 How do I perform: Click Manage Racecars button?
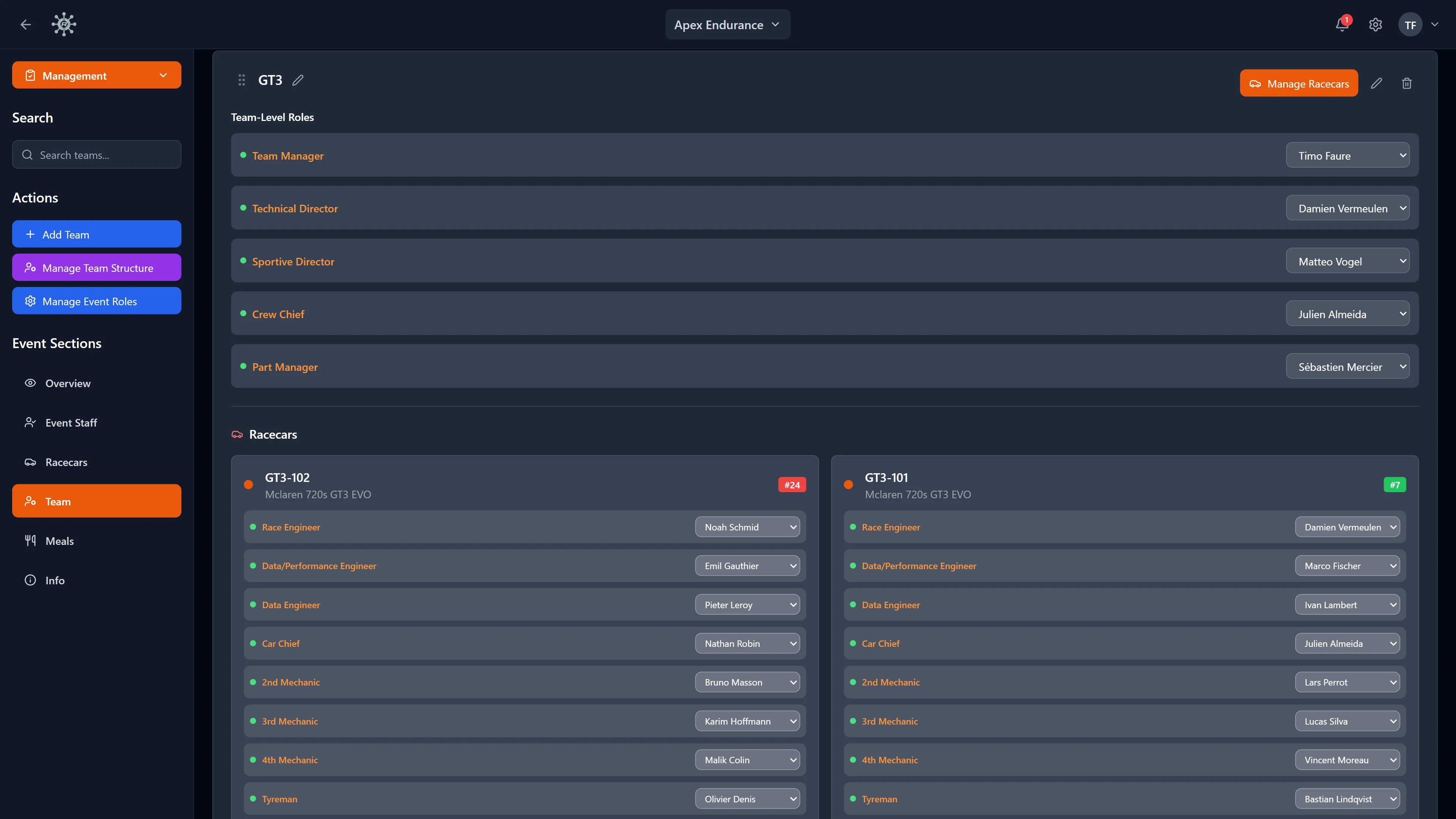click(1299, 83)
